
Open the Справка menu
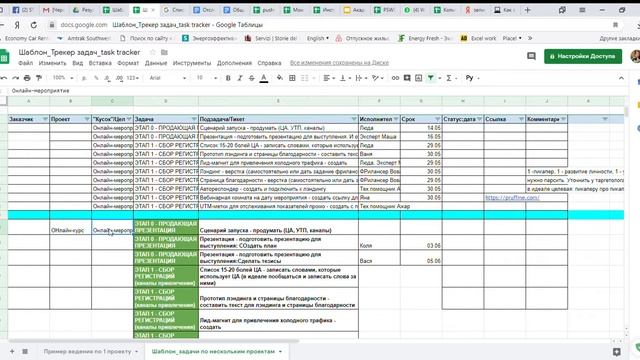[x=269, y=63]
